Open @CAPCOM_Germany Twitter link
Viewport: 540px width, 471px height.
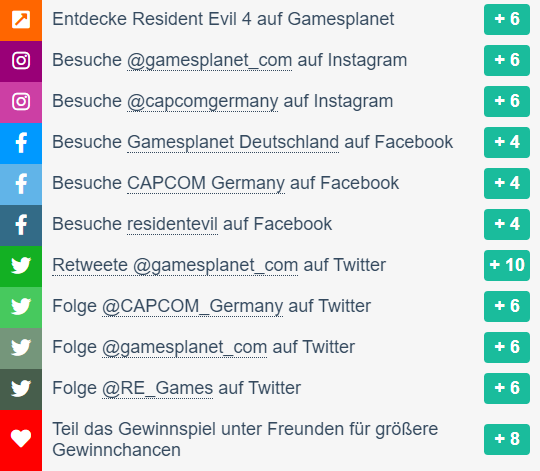coord(193,306)
